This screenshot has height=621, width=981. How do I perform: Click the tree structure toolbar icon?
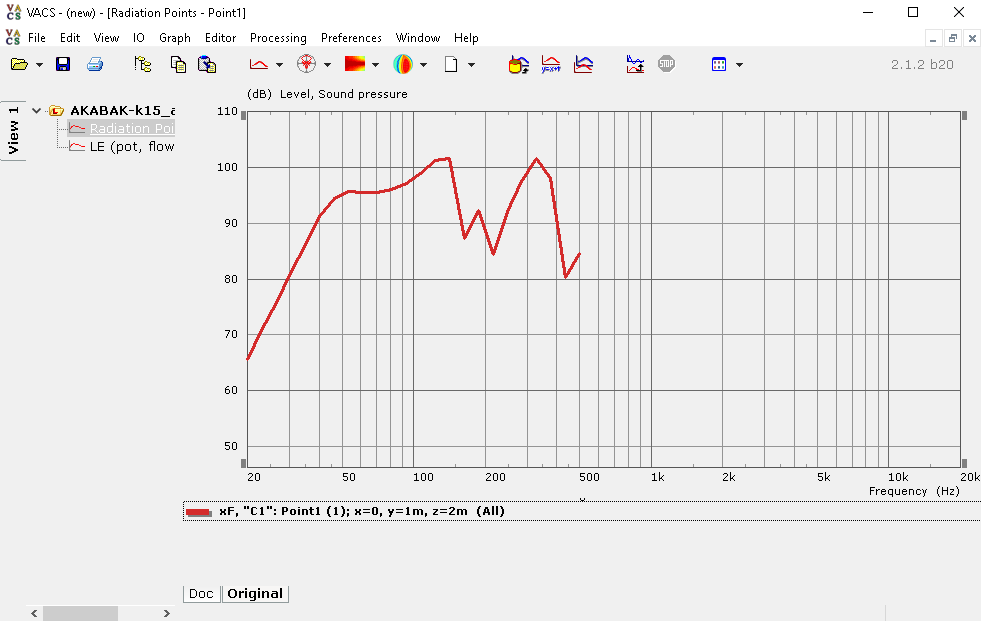[143, 64]
